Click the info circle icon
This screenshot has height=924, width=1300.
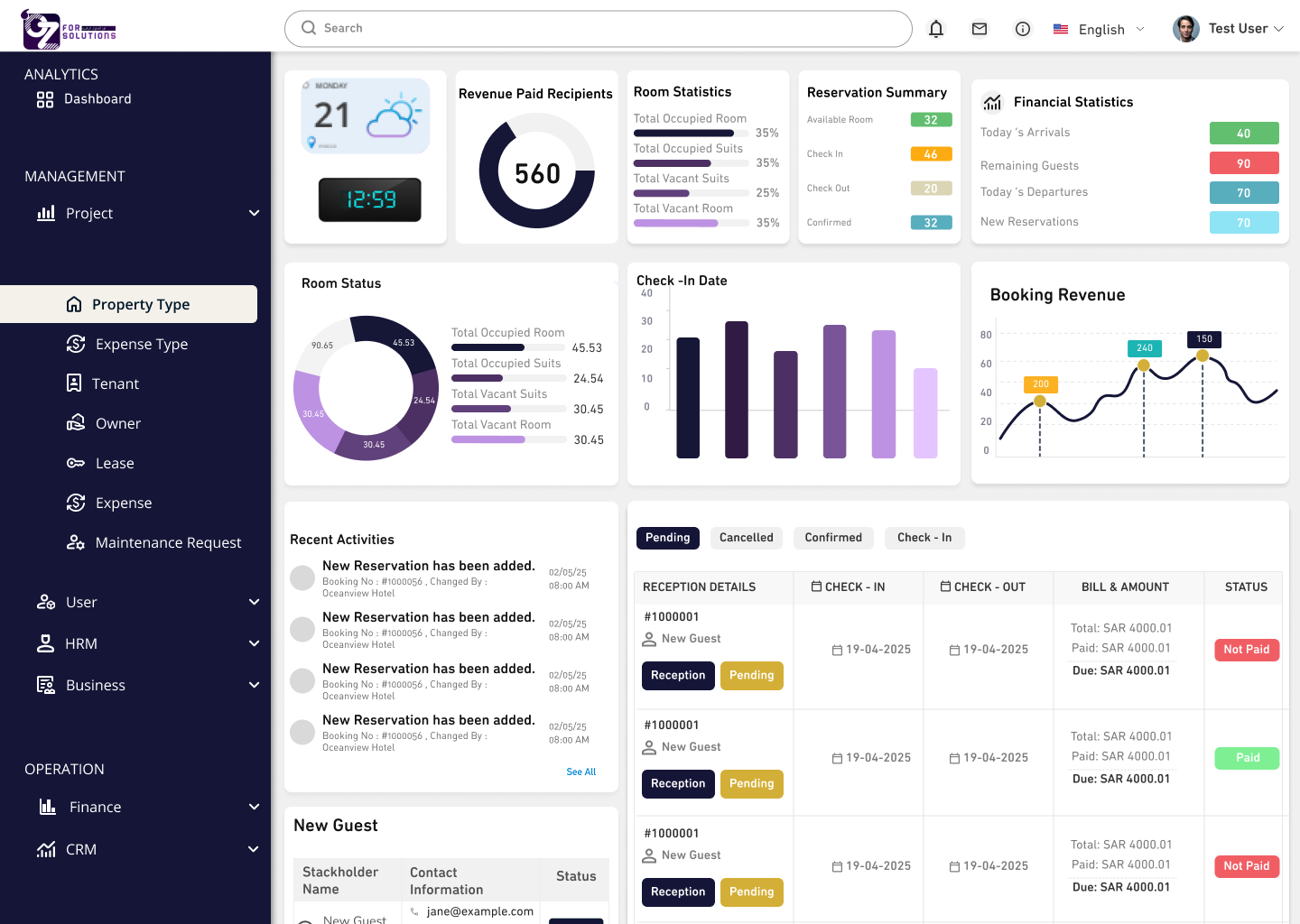1023,29
